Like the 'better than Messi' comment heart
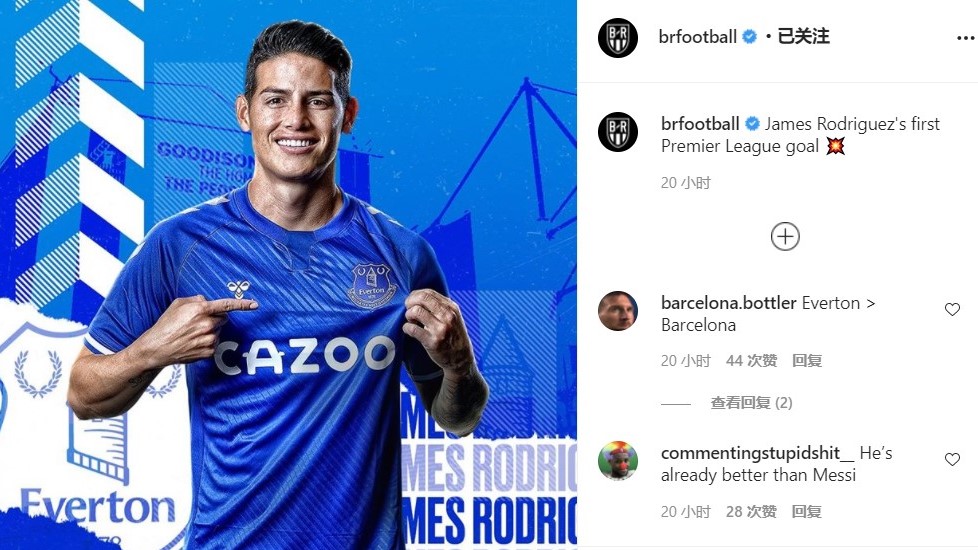 pos(952,460)
